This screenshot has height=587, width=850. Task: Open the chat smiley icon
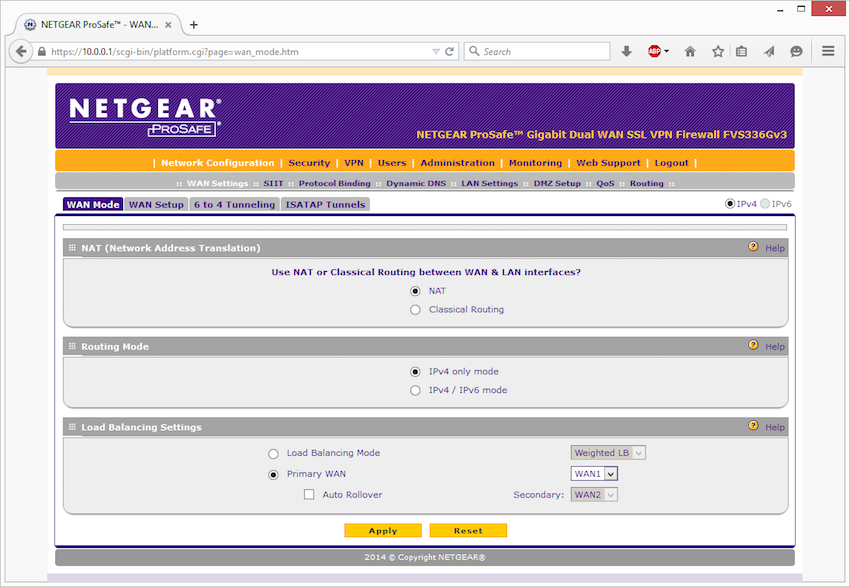(796, 51)
